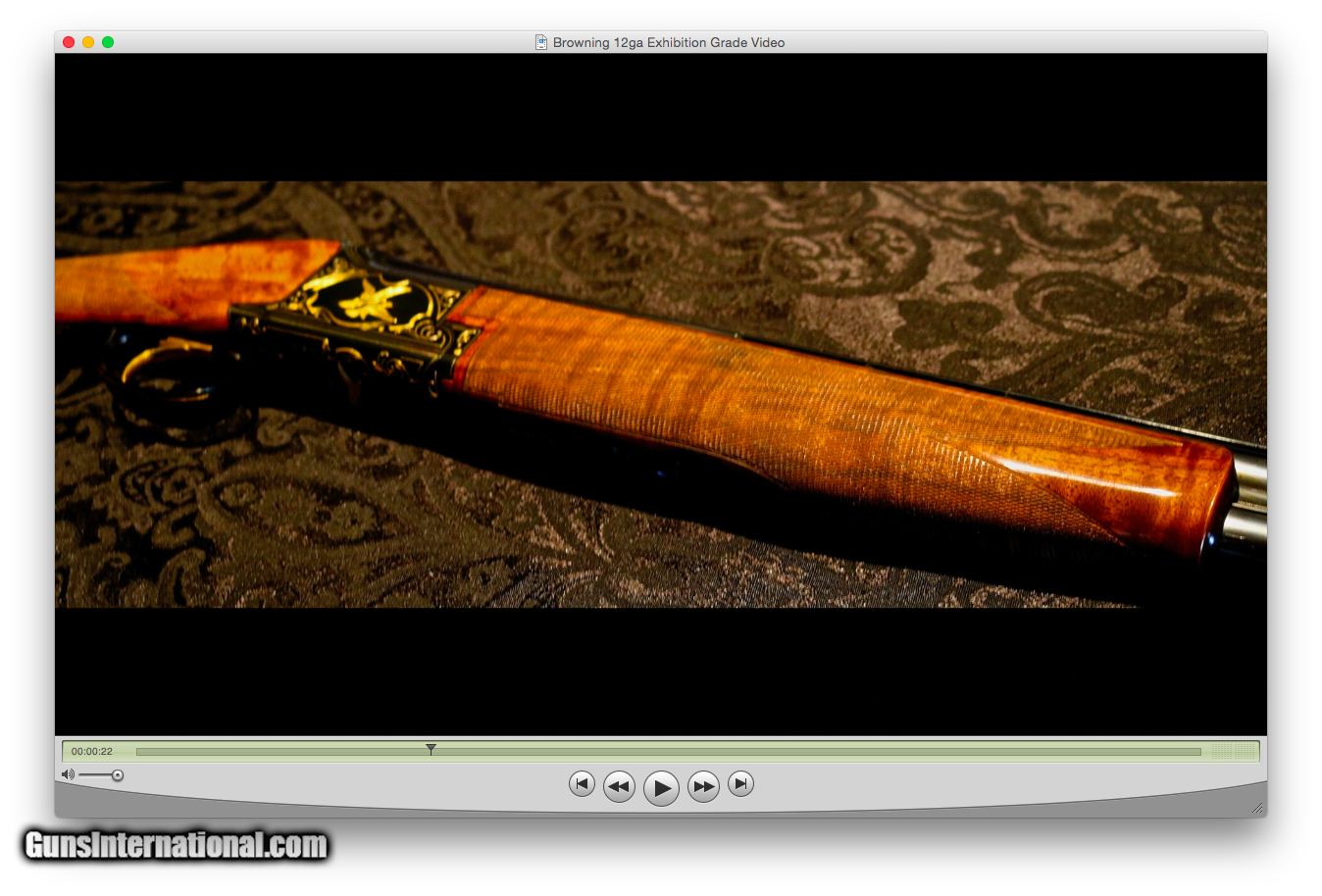The height and width of the screenshot is (896, 1322).
Task: Skip to the beginning of the video
Action: click(x=582, y=784)
